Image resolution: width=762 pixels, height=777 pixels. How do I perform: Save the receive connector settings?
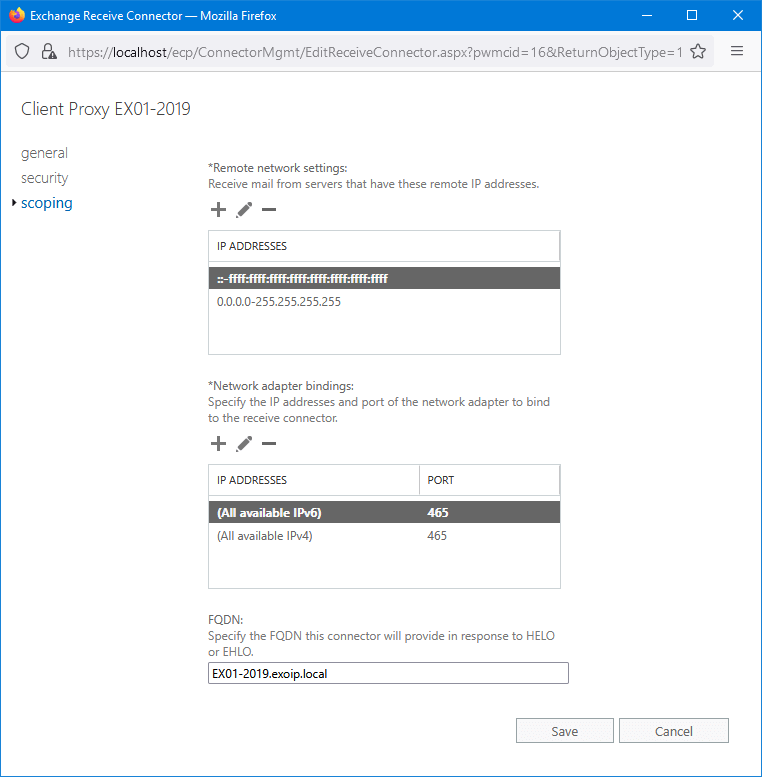point(564,731)
